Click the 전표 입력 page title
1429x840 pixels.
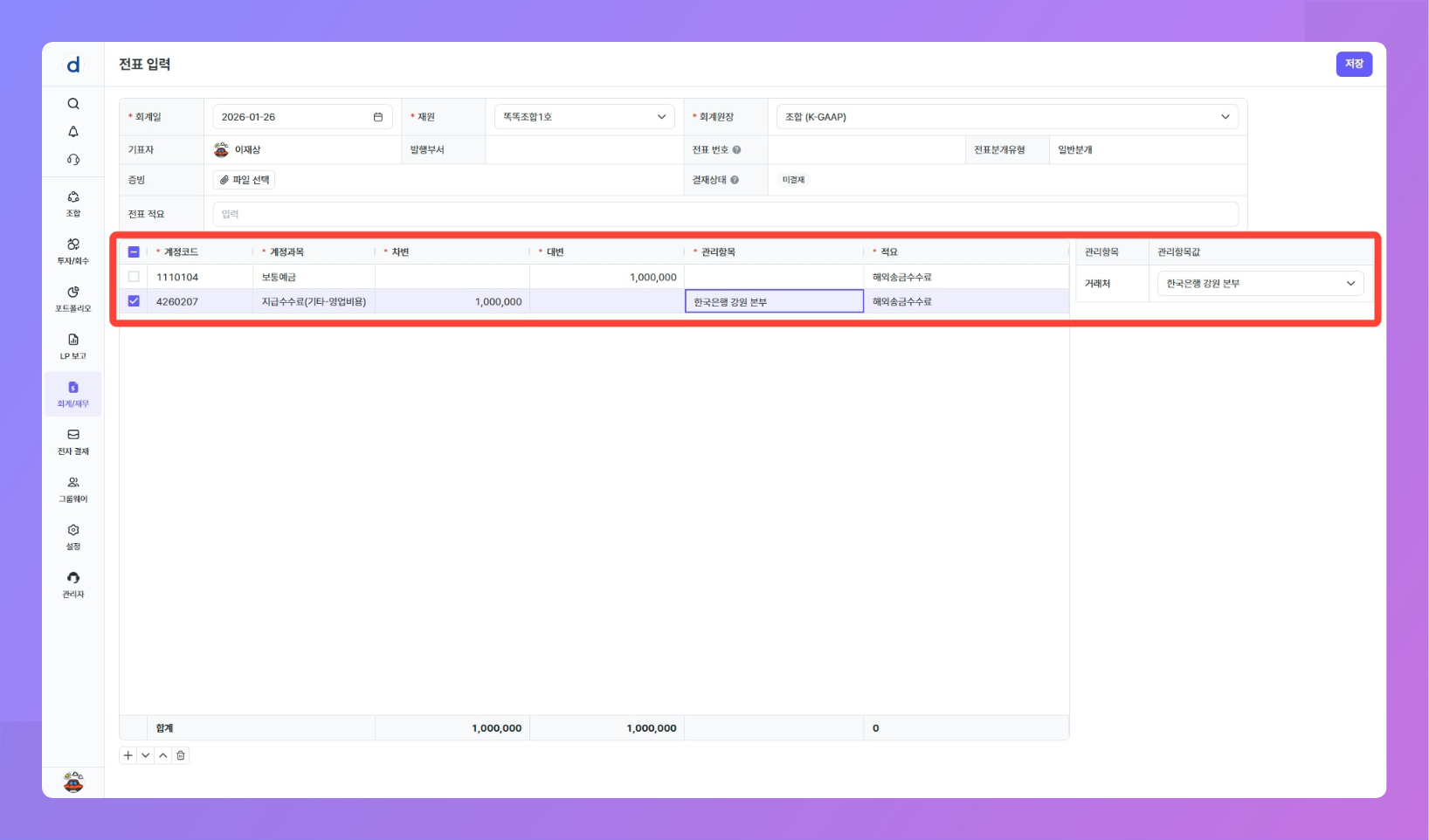coord(145,65)
